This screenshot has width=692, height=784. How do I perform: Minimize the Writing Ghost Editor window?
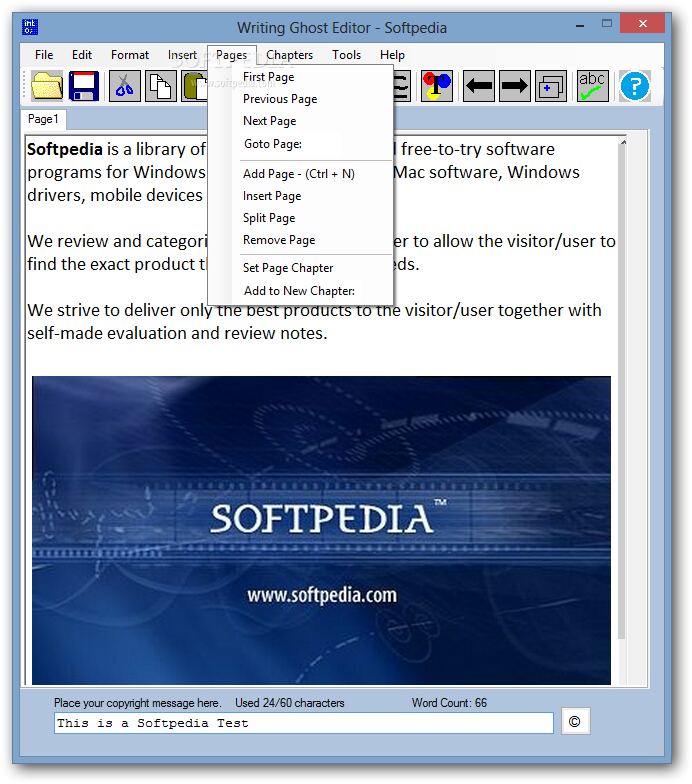[580, 24]
